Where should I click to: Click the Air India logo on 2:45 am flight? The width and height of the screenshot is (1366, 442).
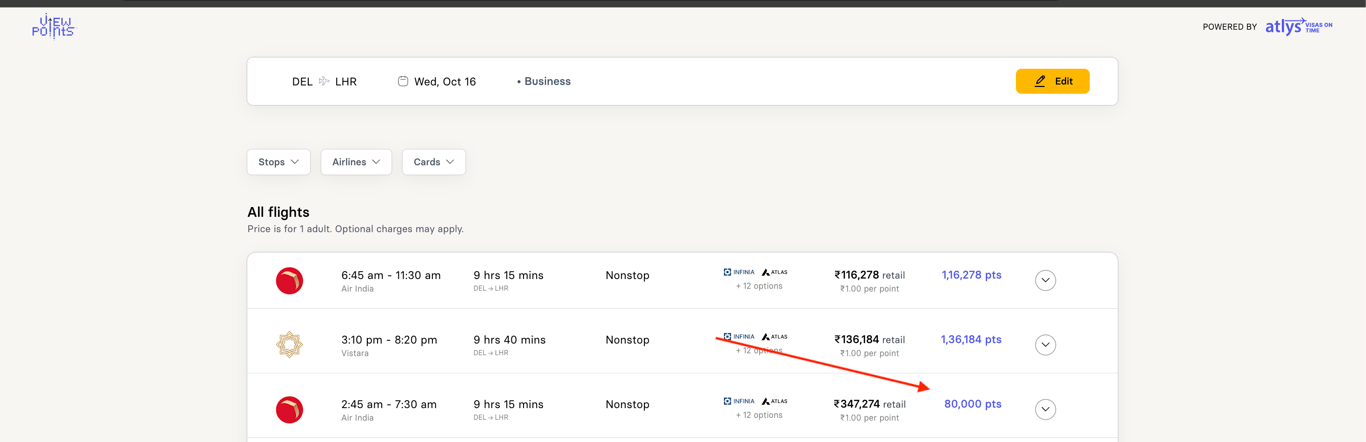tap(290, 410)
